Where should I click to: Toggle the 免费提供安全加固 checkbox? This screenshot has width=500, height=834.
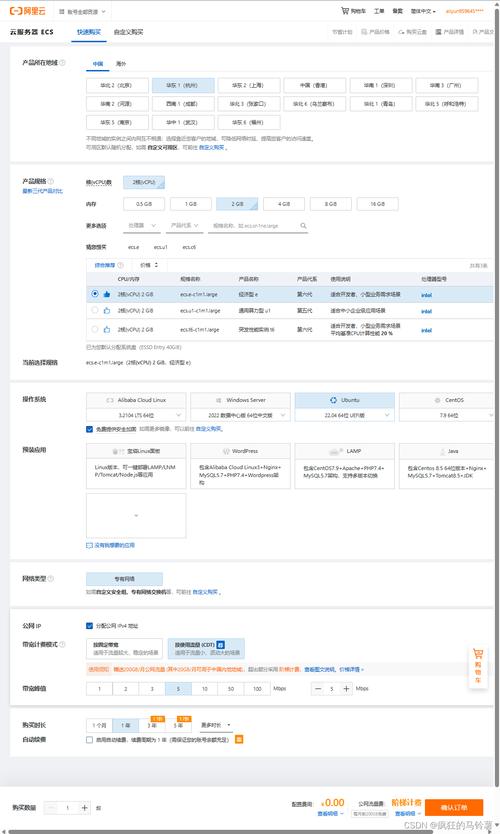pos(89,429)
